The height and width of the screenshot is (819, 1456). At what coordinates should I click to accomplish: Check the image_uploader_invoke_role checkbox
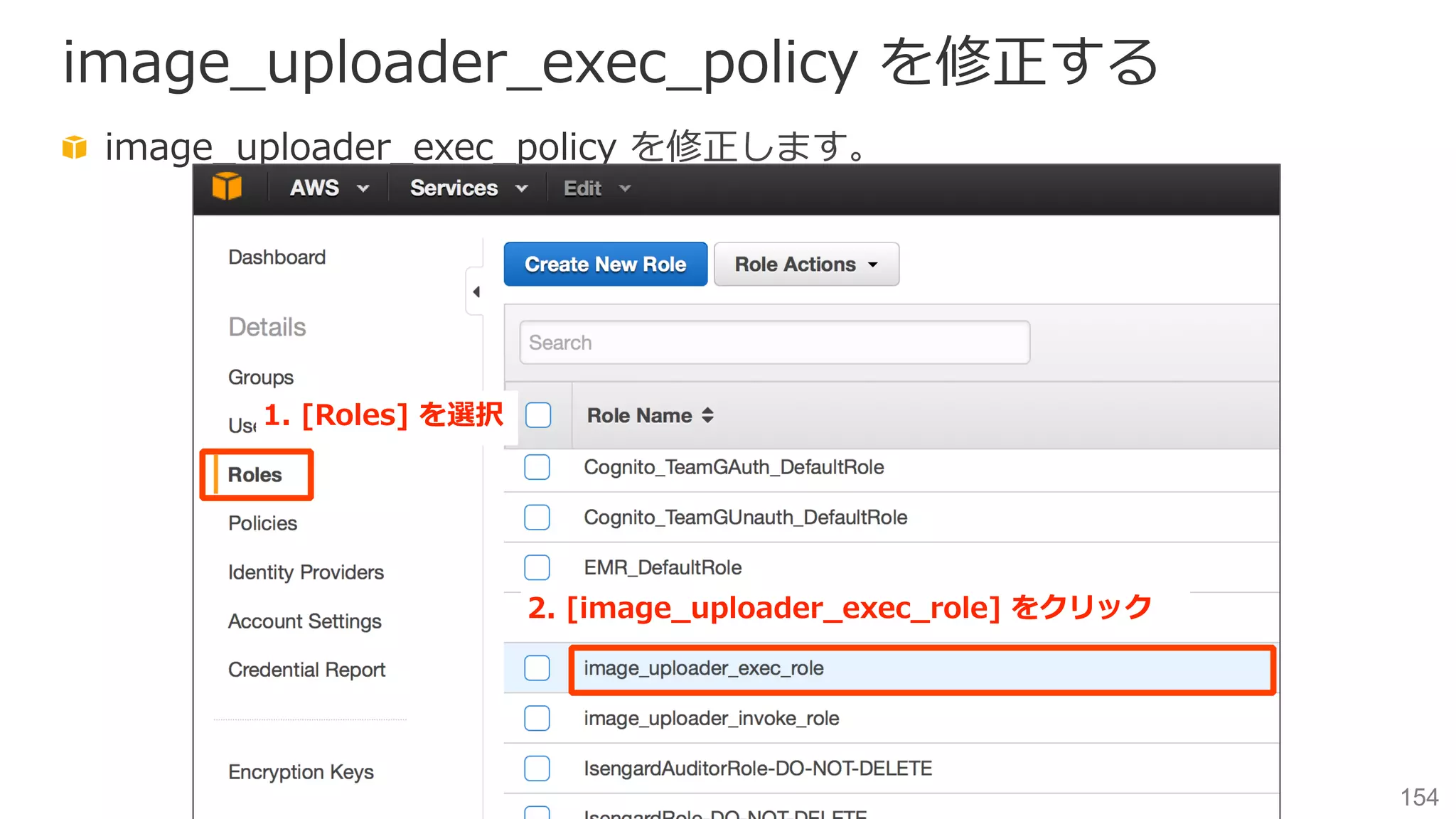click(x=537, y=718)
